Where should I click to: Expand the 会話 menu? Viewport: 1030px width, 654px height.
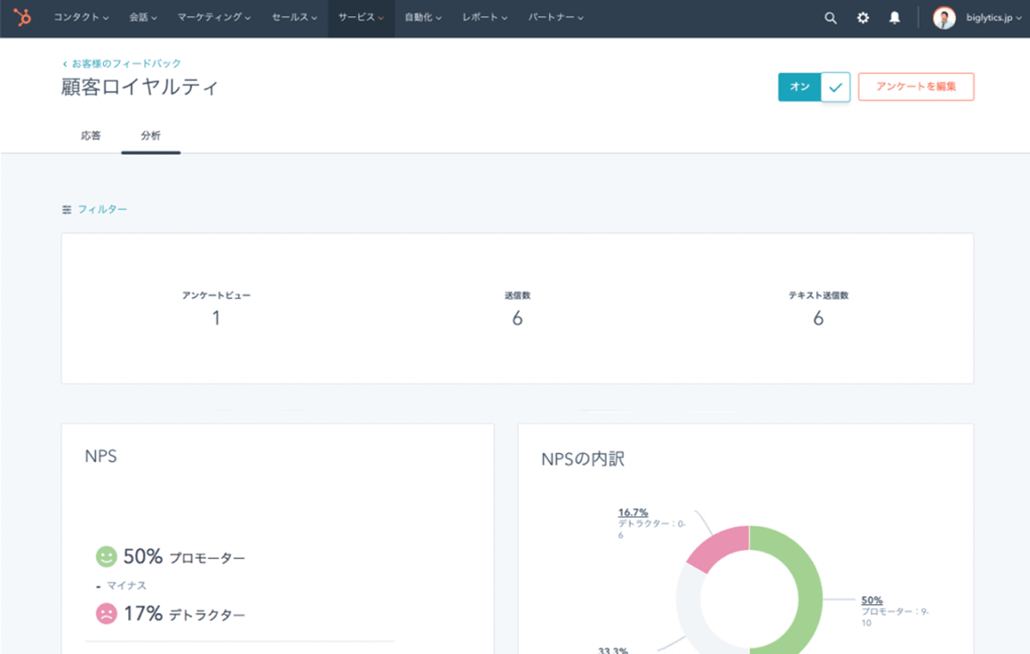[143, 18]
